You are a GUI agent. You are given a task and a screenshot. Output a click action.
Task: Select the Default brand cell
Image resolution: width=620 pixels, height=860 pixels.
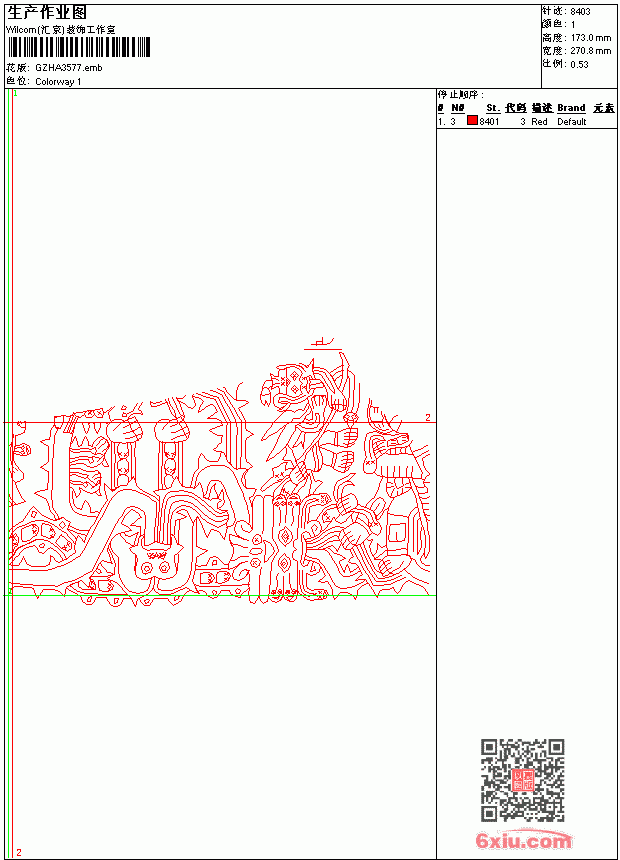click(572, 122)
